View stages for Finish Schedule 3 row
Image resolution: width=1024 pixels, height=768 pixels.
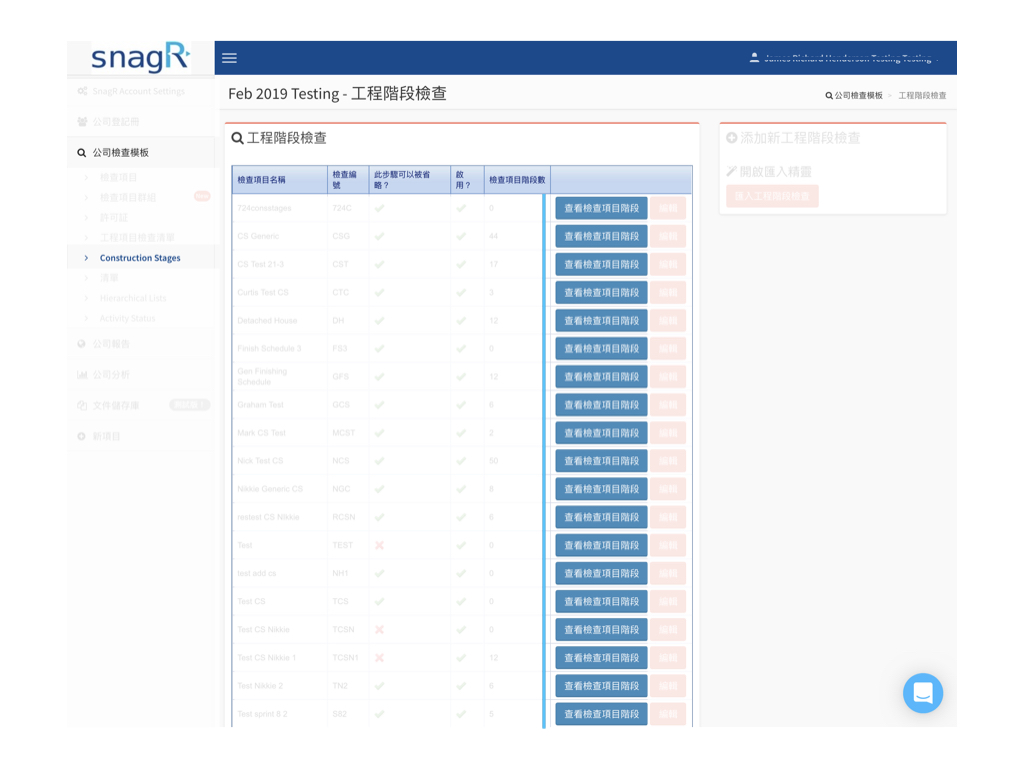601,349
